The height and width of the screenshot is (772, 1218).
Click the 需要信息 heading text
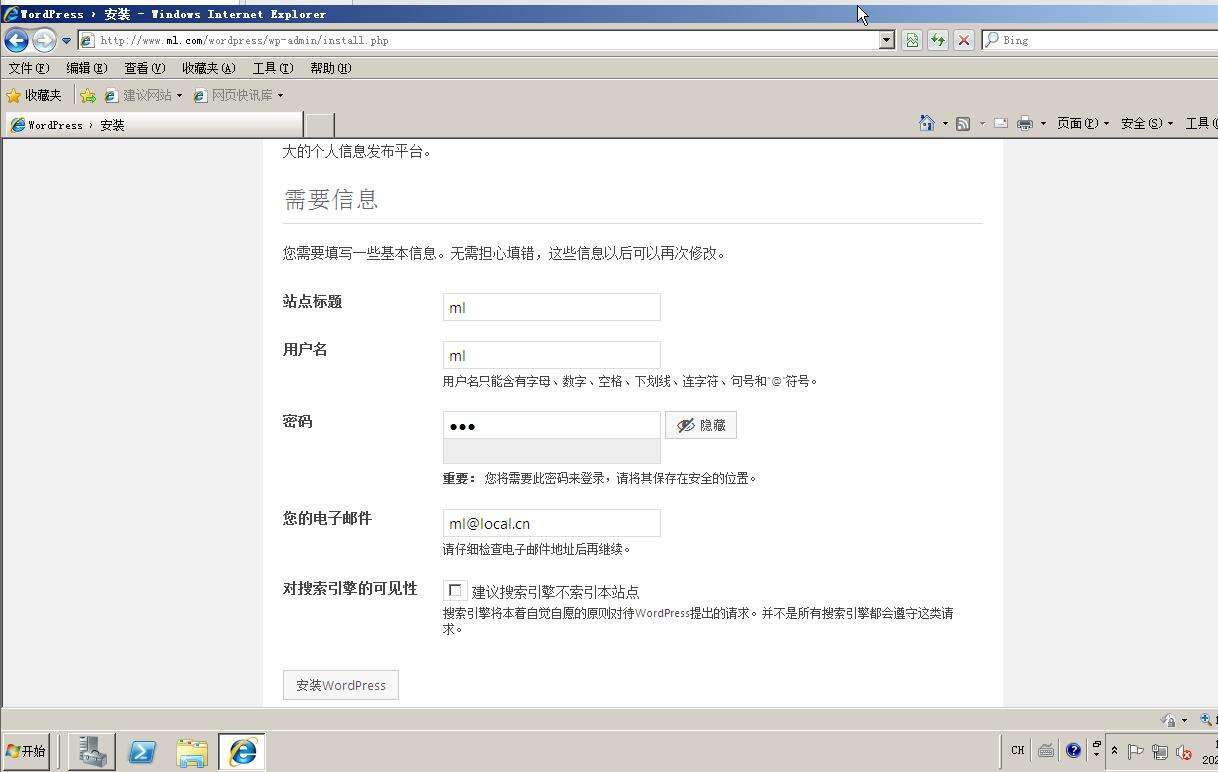point(331,199)
